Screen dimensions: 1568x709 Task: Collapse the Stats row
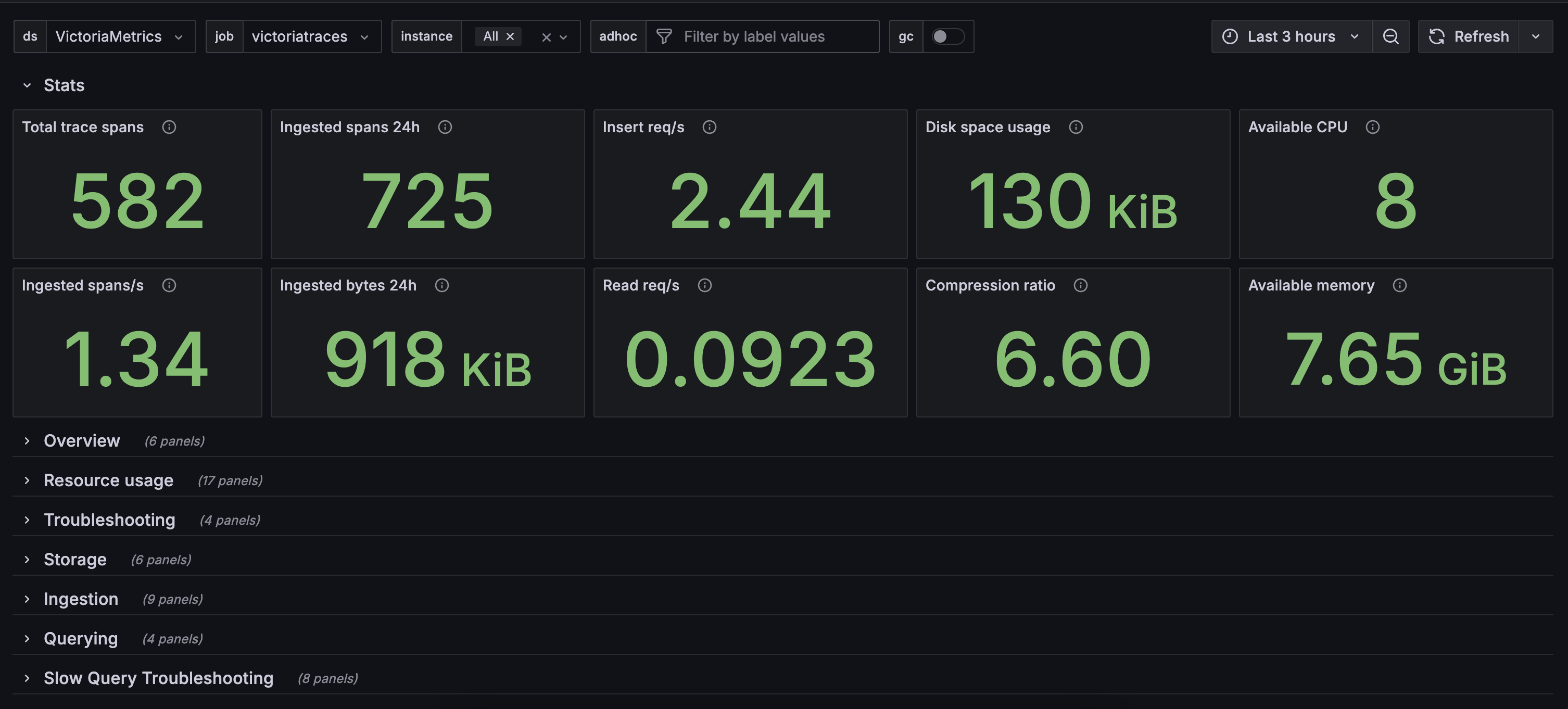coord(28,85)
